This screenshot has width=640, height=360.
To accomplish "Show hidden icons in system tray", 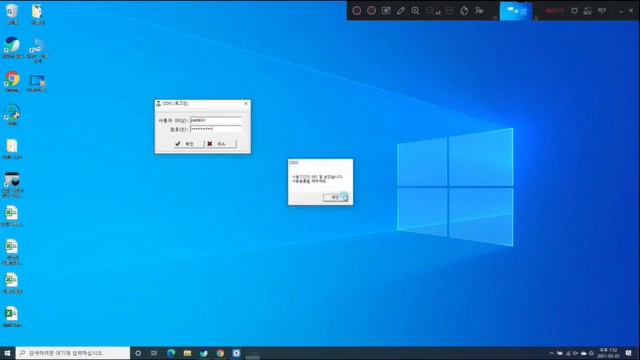I will click(551, 353).
